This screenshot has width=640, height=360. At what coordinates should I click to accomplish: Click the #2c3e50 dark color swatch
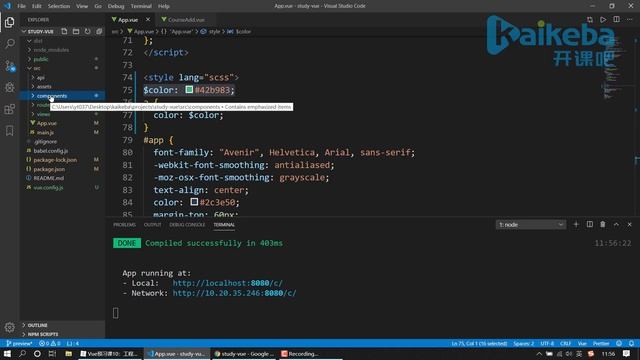tap(194, 202)
